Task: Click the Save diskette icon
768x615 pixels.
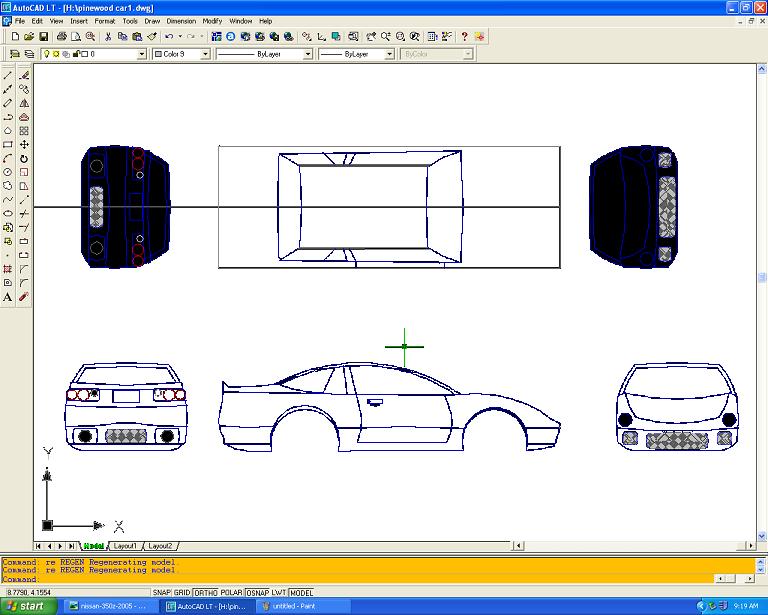Action: (43, 36)
